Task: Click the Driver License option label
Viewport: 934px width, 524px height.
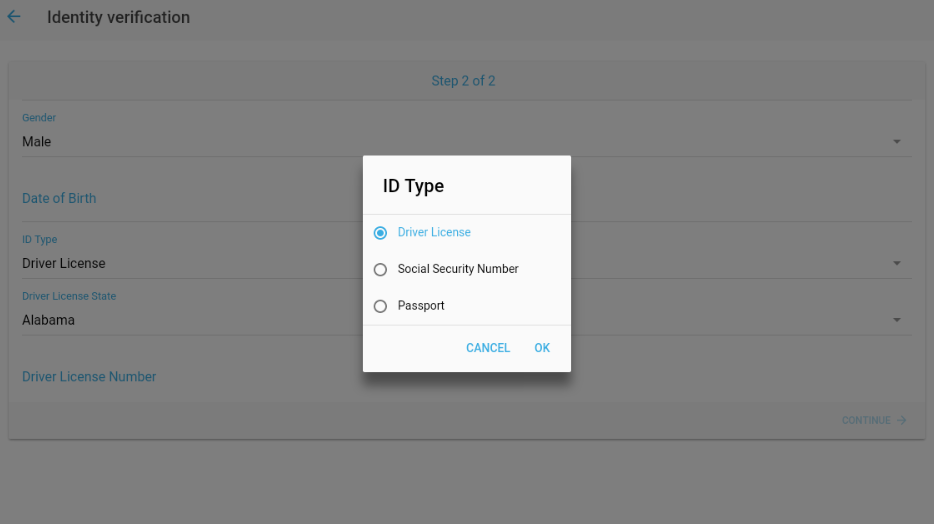Action: coord(434,232)
